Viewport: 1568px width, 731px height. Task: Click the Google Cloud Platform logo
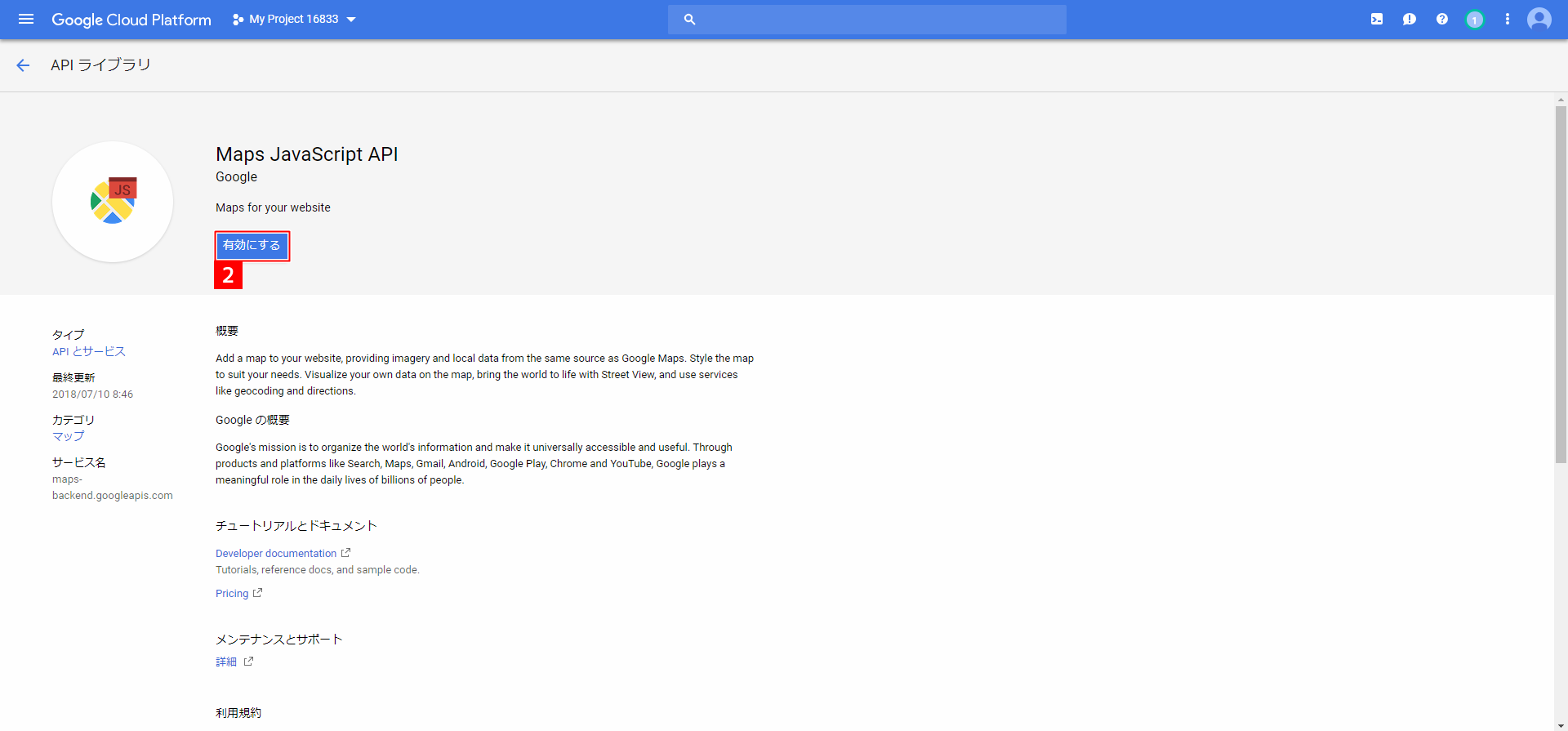click(131, 20)
